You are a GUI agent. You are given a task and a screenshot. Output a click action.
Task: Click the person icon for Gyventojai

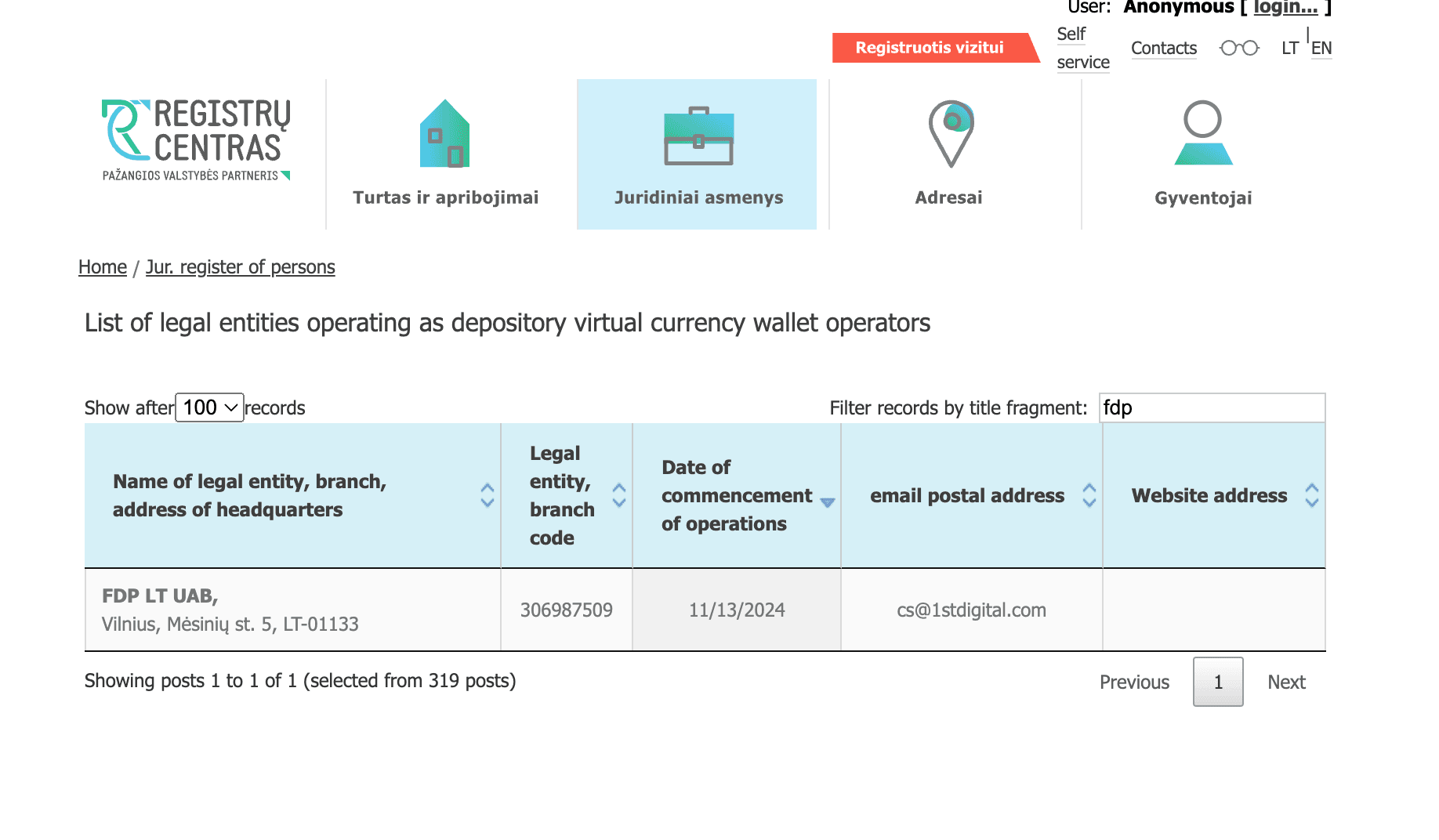coord(1203,132)
